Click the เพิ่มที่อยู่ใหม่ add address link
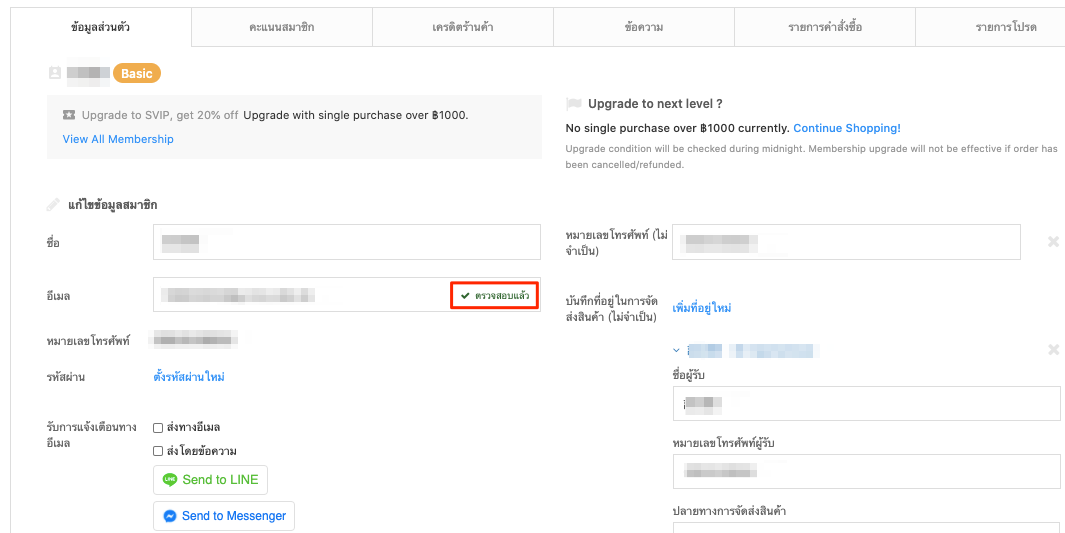 point(702,308)
